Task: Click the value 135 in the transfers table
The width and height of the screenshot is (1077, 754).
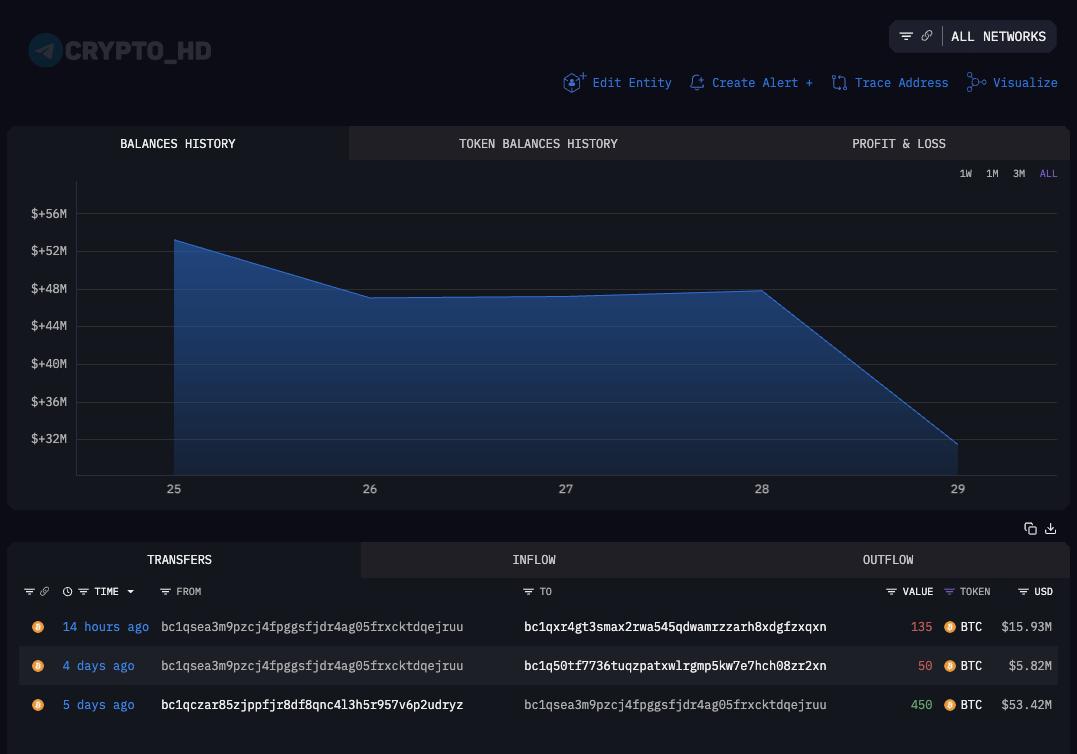Action: click(921, 626)
